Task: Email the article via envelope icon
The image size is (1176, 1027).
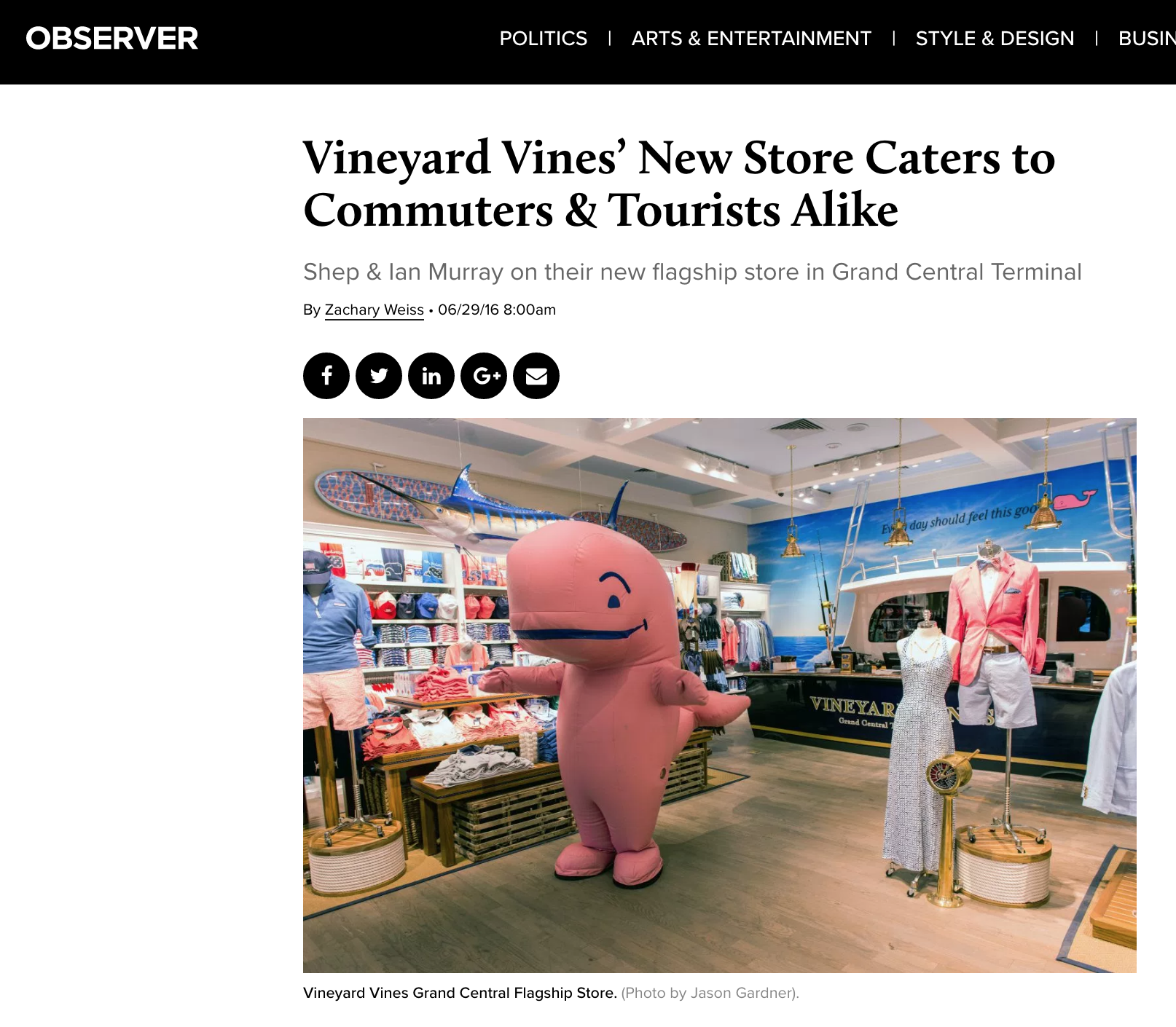Action: click(x=536, y=376)
